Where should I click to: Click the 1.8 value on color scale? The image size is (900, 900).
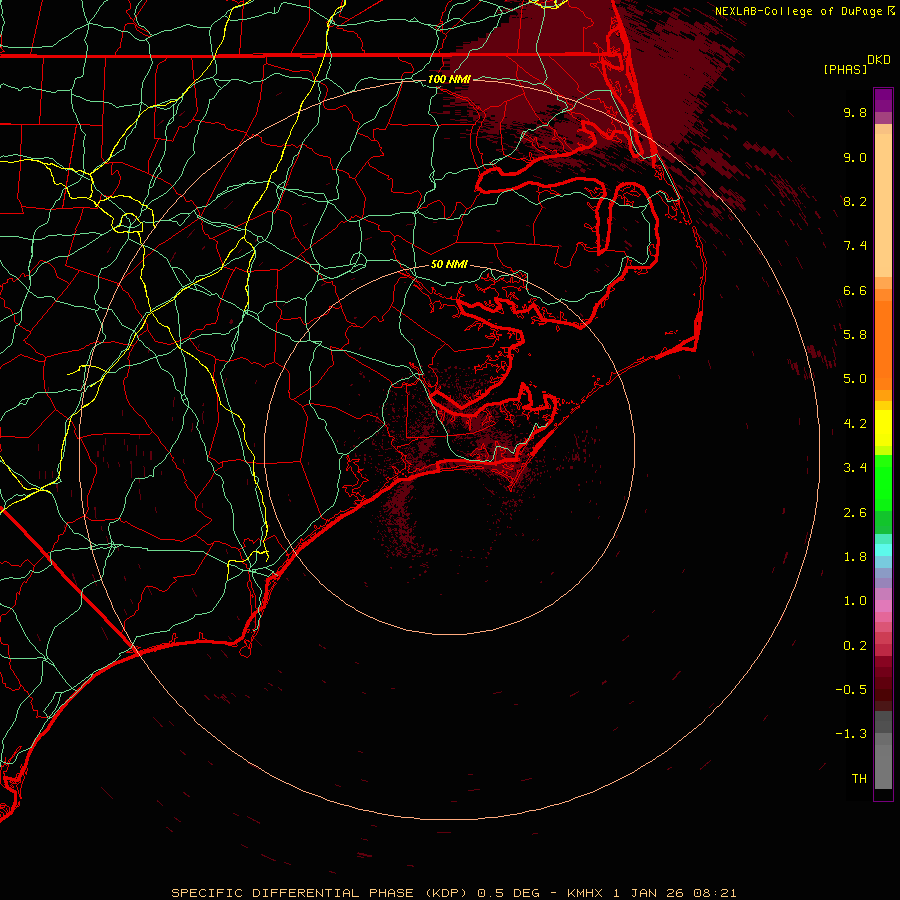coord(855,557)
